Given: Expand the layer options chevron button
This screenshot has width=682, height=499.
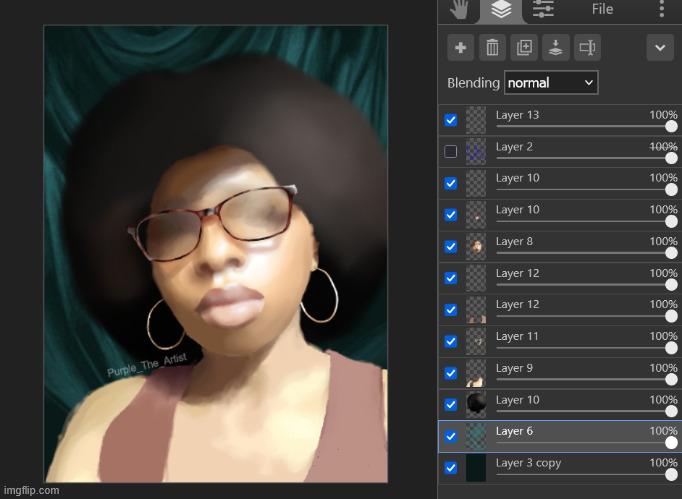Looking at the screenshot, I should coord(659,47).
